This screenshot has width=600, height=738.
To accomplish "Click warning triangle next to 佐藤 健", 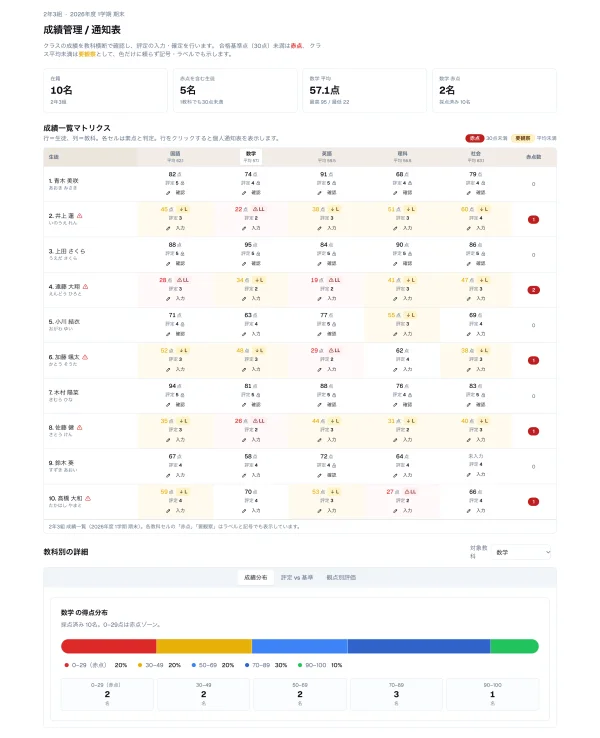I will click(x=80, y=427).
